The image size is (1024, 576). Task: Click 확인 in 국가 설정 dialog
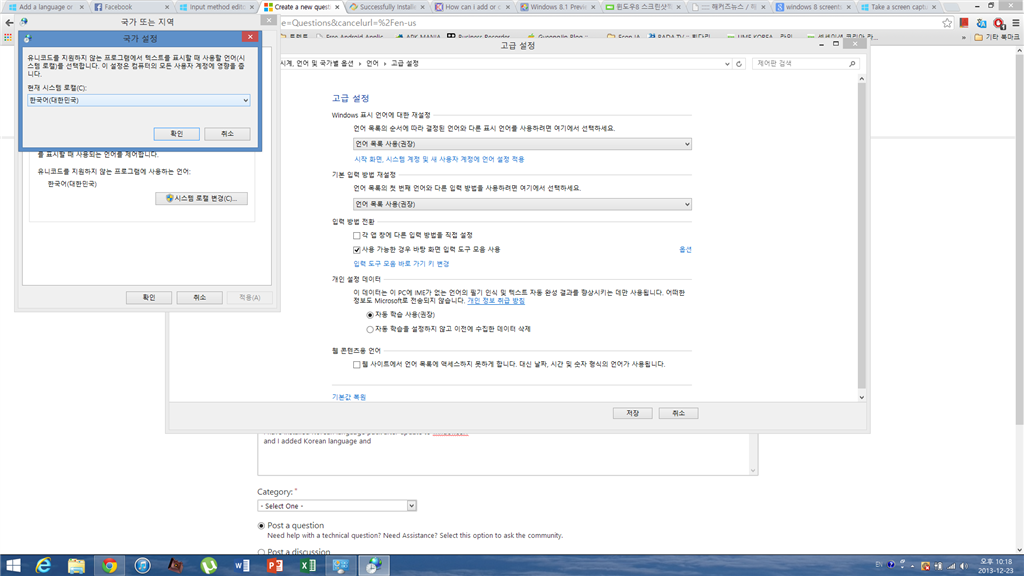tap(176, 134)
